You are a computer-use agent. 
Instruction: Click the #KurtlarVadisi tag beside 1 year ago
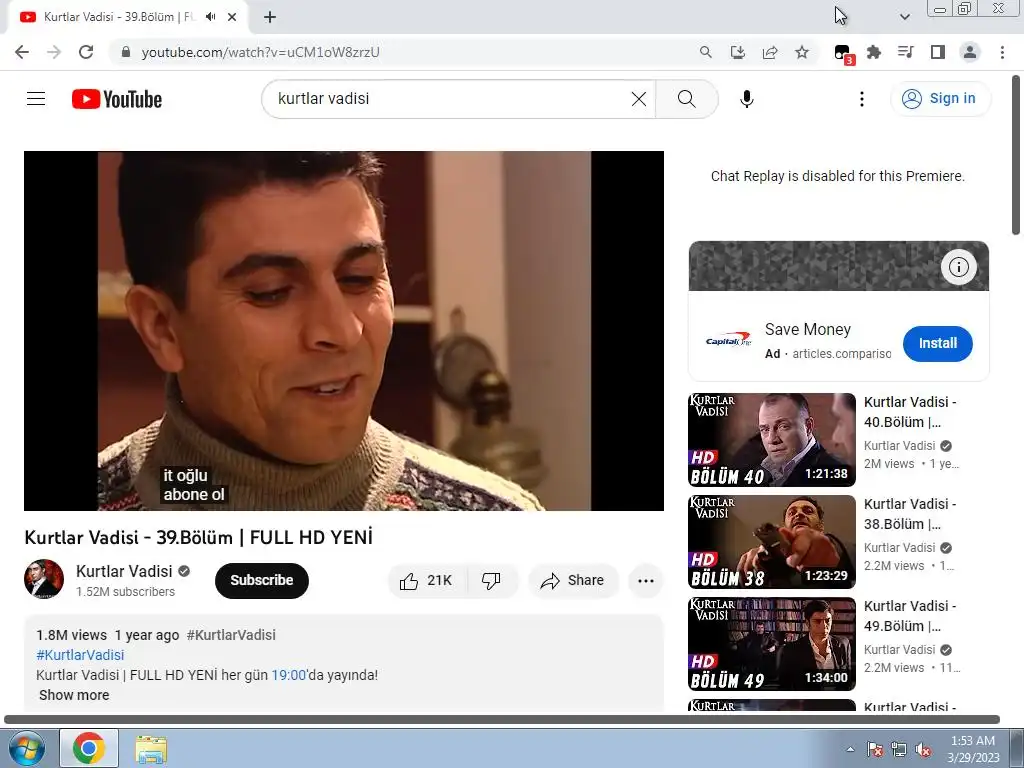(x=231, y=635)
